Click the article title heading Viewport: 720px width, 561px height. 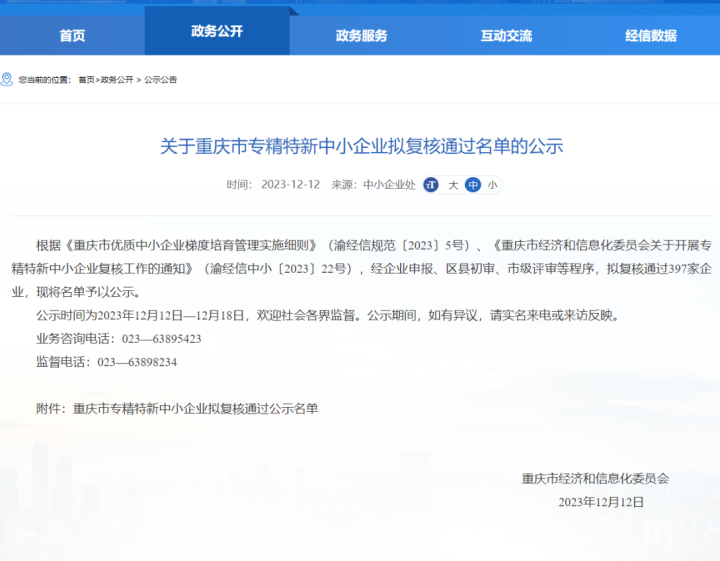coord(362,146)
